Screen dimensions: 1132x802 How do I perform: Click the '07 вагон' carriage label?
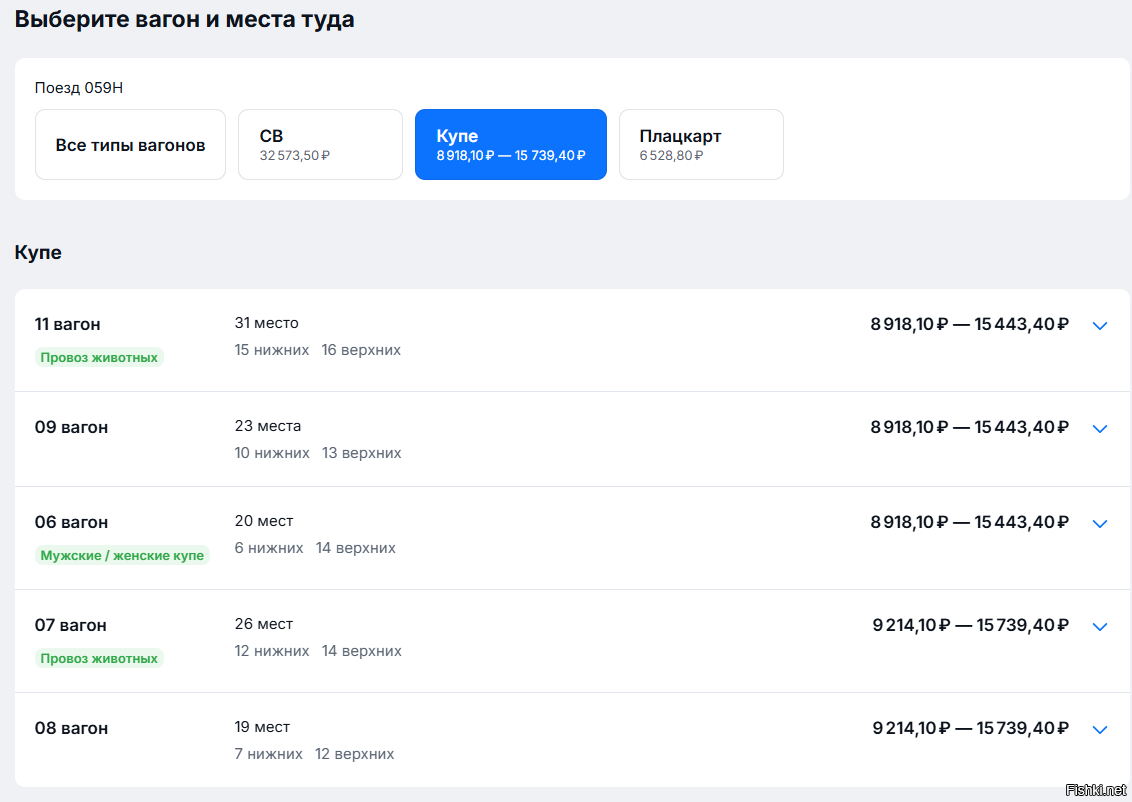(x=71, y=625)
